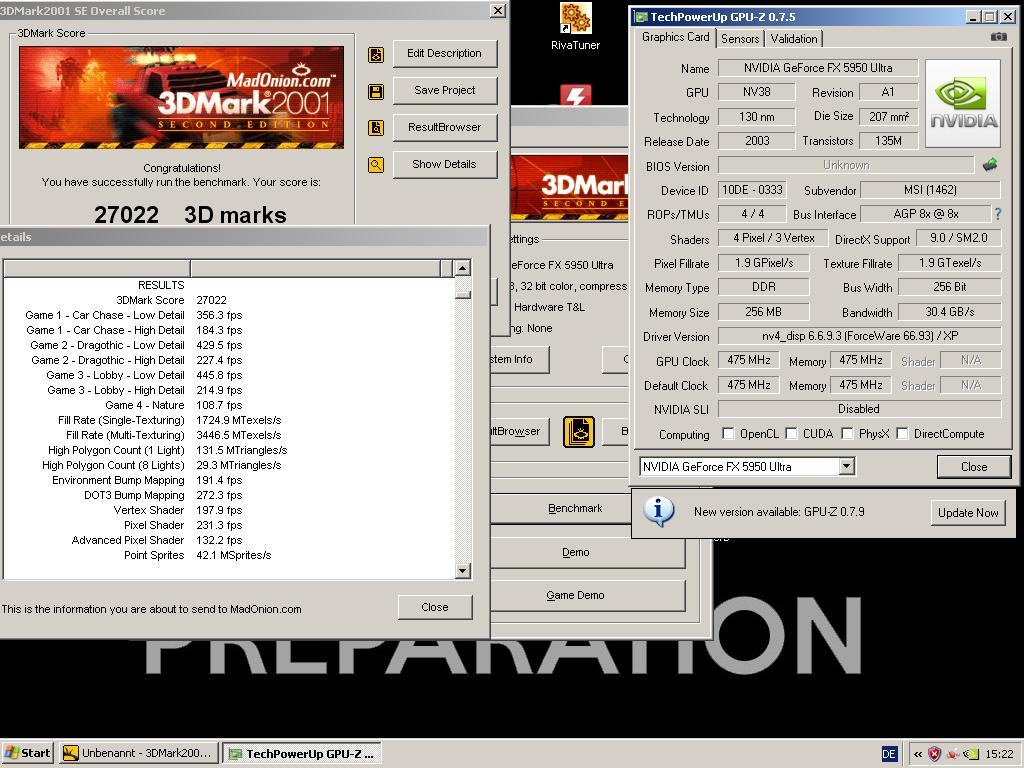
Task: Click the 'NV38' GPU value field
Action: [756, 92]
